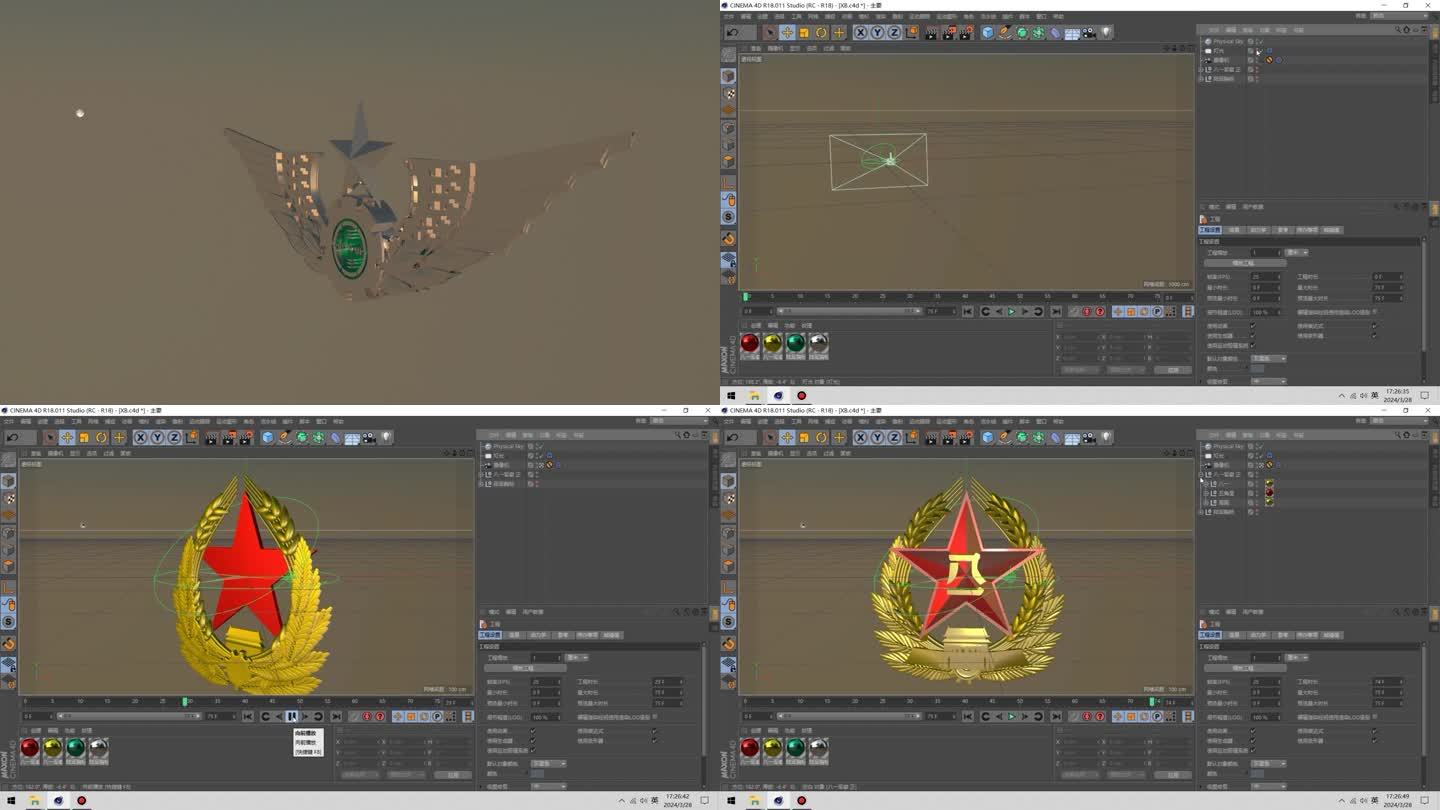1440x810 pixels.
Task: Add Light object in camera-wireframe window
Action: click(x=1106, y=33)
